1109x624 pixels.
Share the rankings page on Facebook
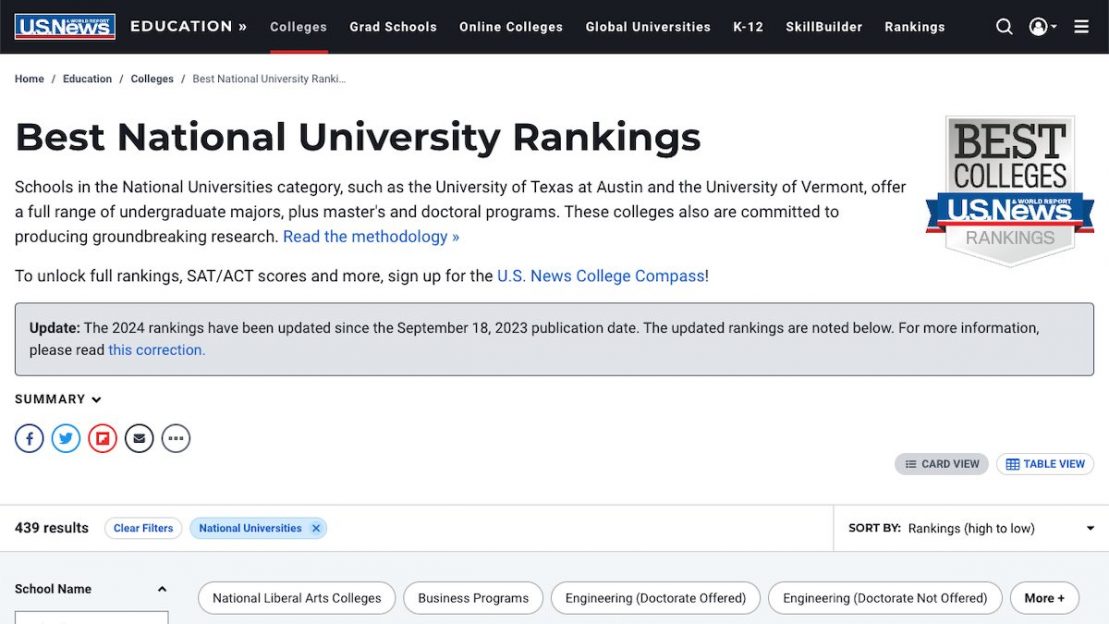(x=29, y=438)
